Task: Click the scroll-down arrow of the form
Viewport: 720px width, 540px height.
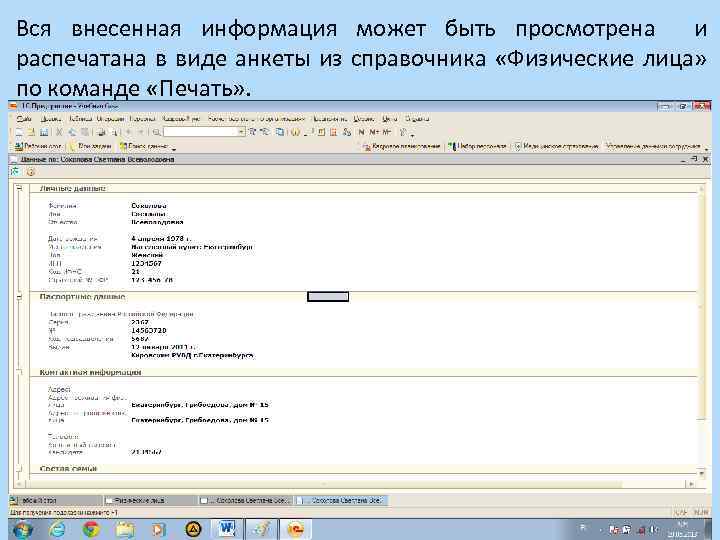Action: pyautogui.click(x=701, y=472)
